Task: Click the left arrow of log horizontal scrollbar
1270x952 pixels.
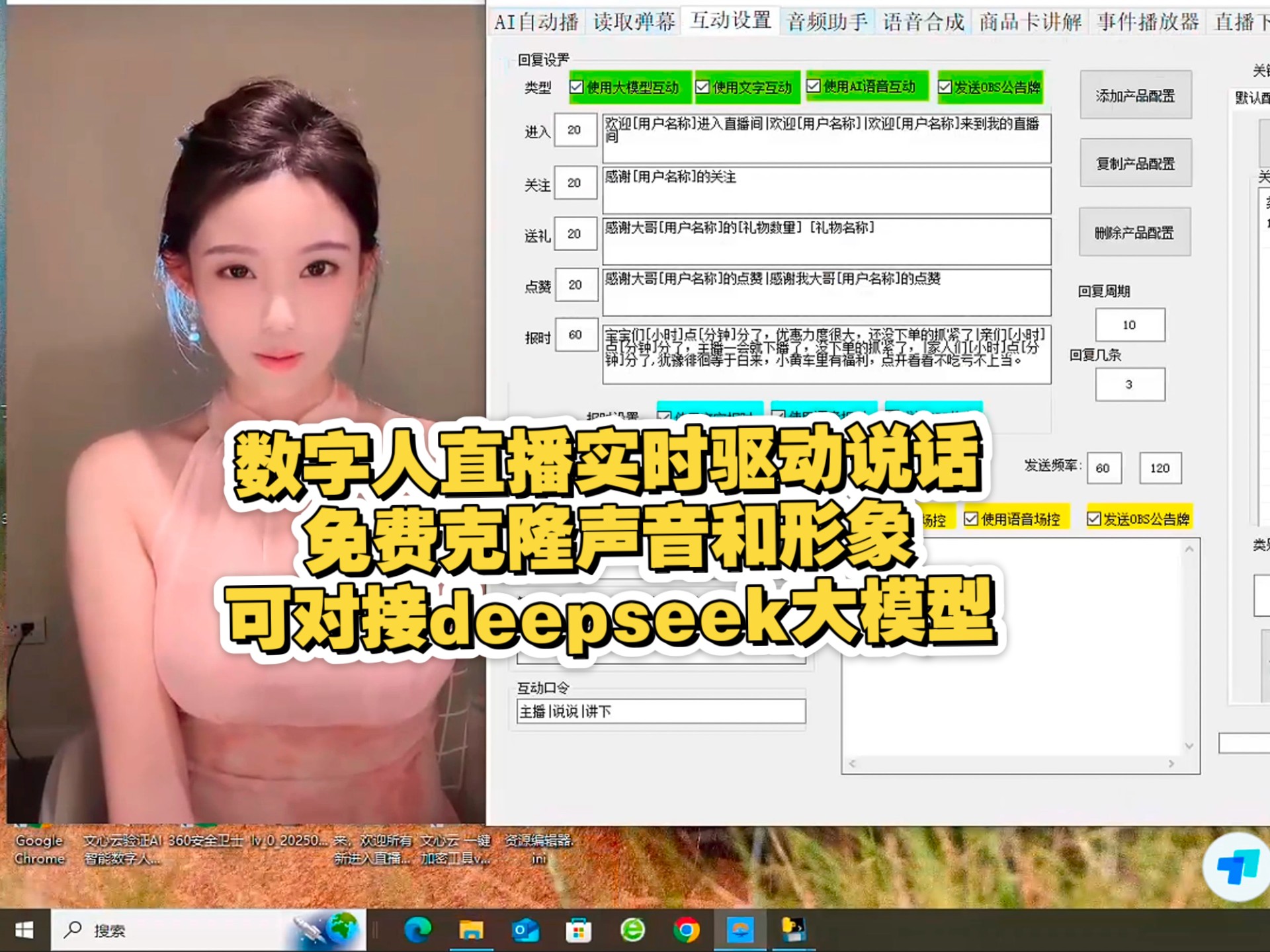Action: pyautogui.click(x=852, y=764)
